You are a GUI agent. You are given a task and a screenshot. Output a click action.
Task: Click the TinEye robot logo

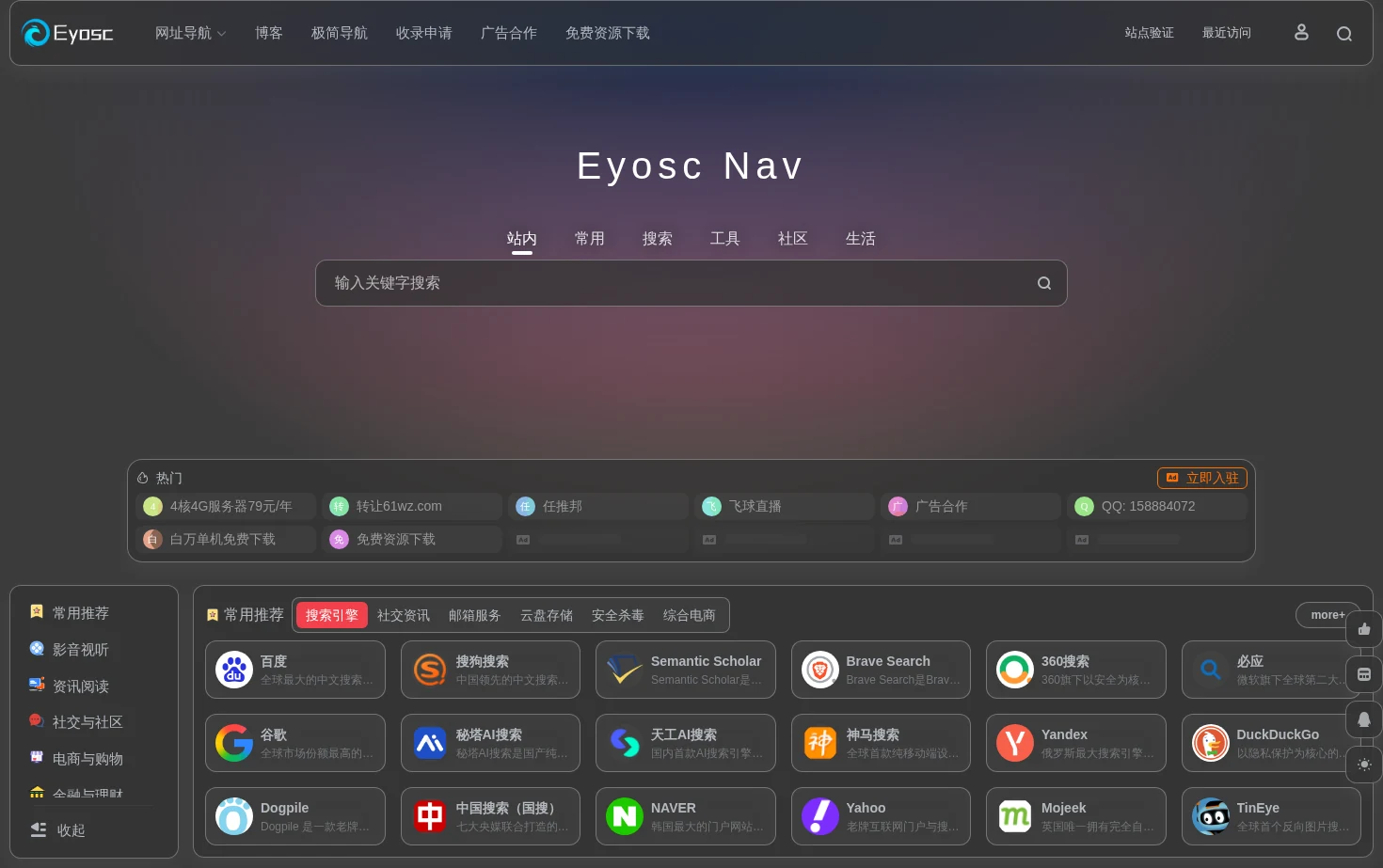[x=1211, y=816]
